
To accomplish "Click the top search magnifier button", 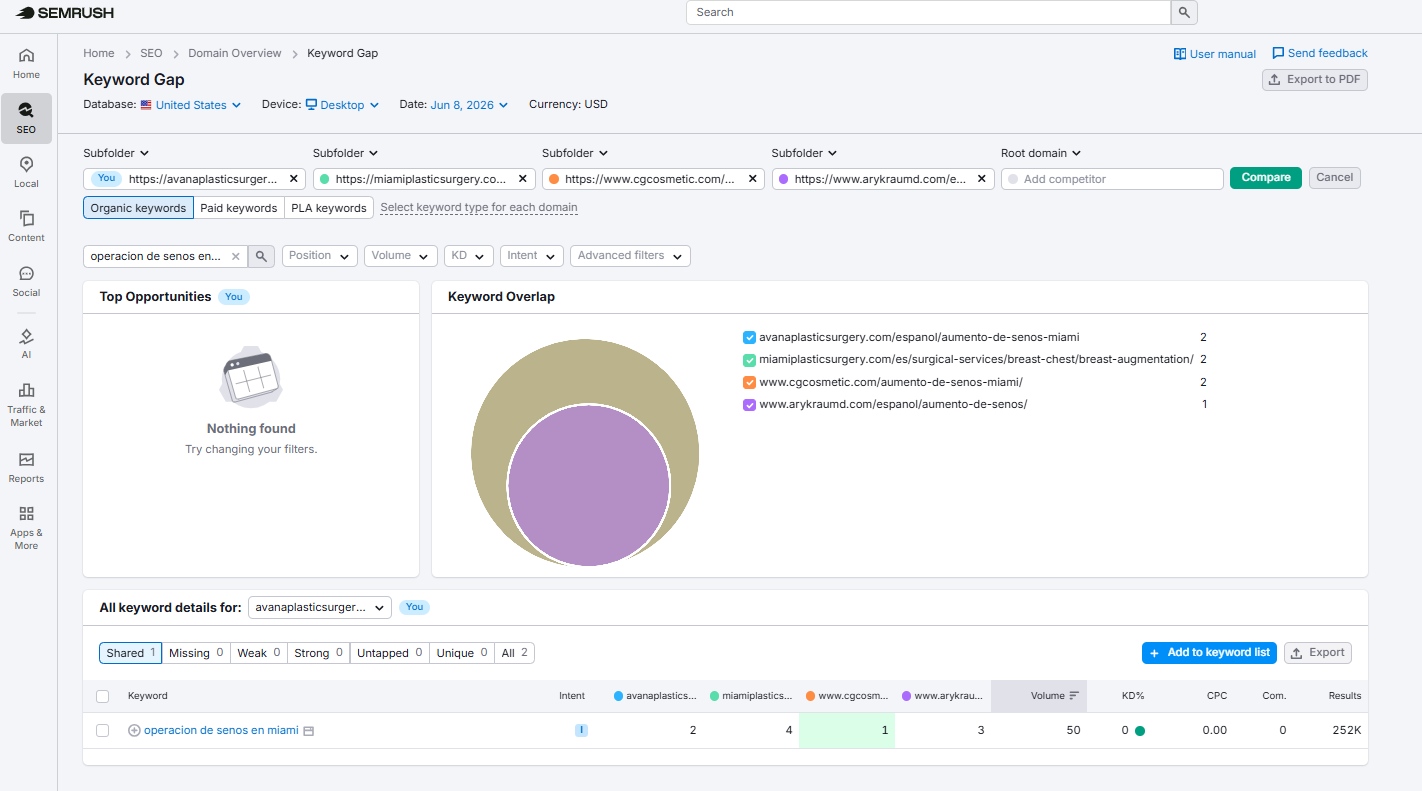I will tap(1184, 12).
